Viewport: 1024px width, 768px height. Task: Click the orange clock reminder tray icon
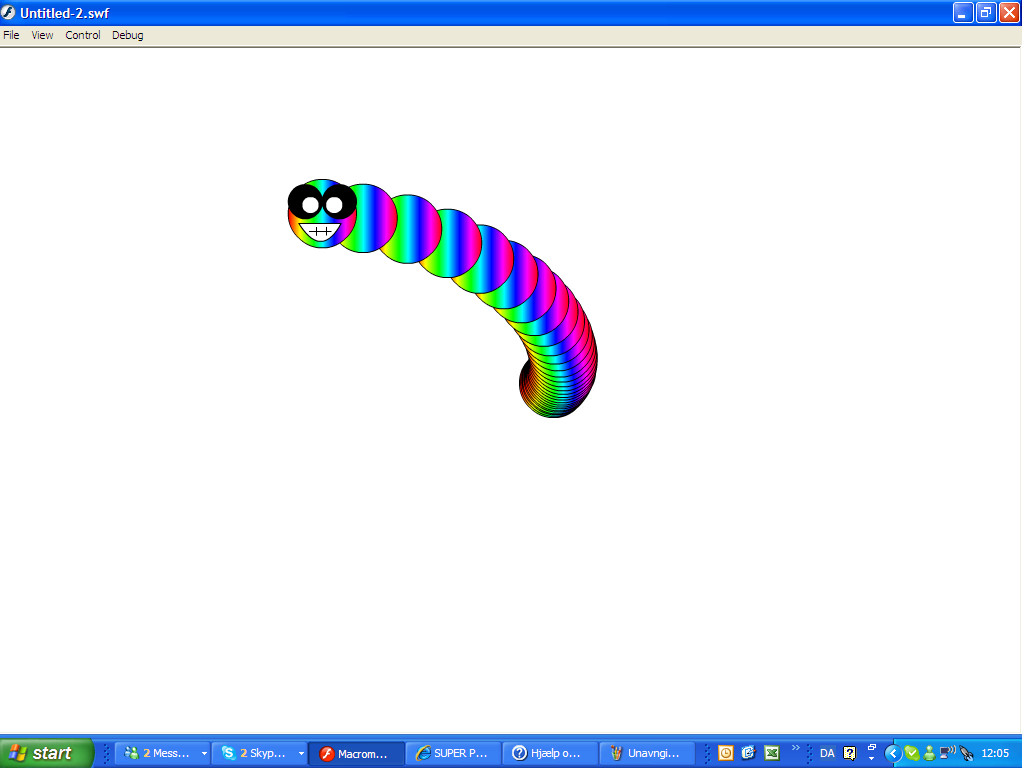click(725, 752)
